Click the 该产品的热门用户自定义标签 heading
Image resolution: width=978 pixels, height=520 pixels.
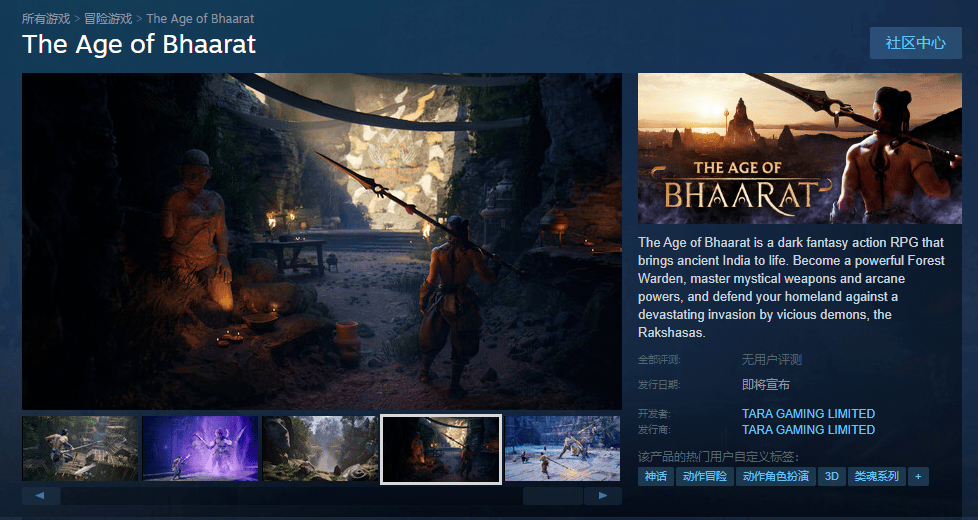[718, 456]
